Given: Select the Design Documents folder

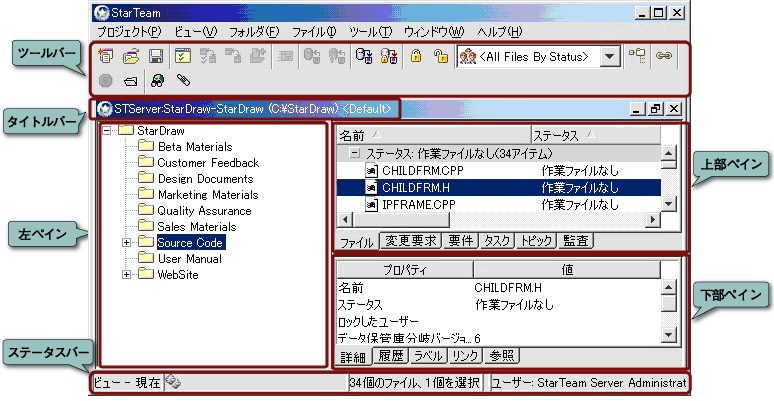Looking at the screenshot, I should [x=205, y=179].
